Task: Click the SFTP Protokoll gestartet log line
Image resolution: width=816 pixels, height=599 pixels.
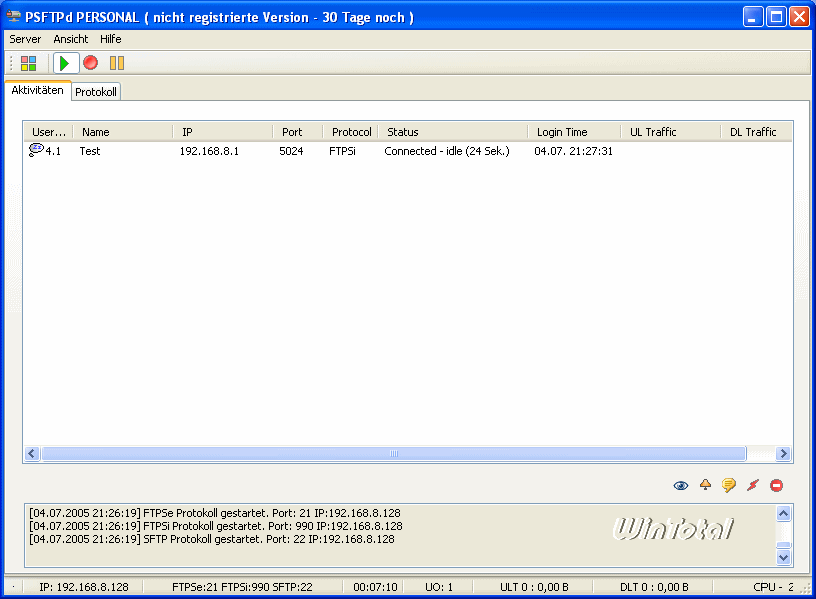Action: (212, 539)
